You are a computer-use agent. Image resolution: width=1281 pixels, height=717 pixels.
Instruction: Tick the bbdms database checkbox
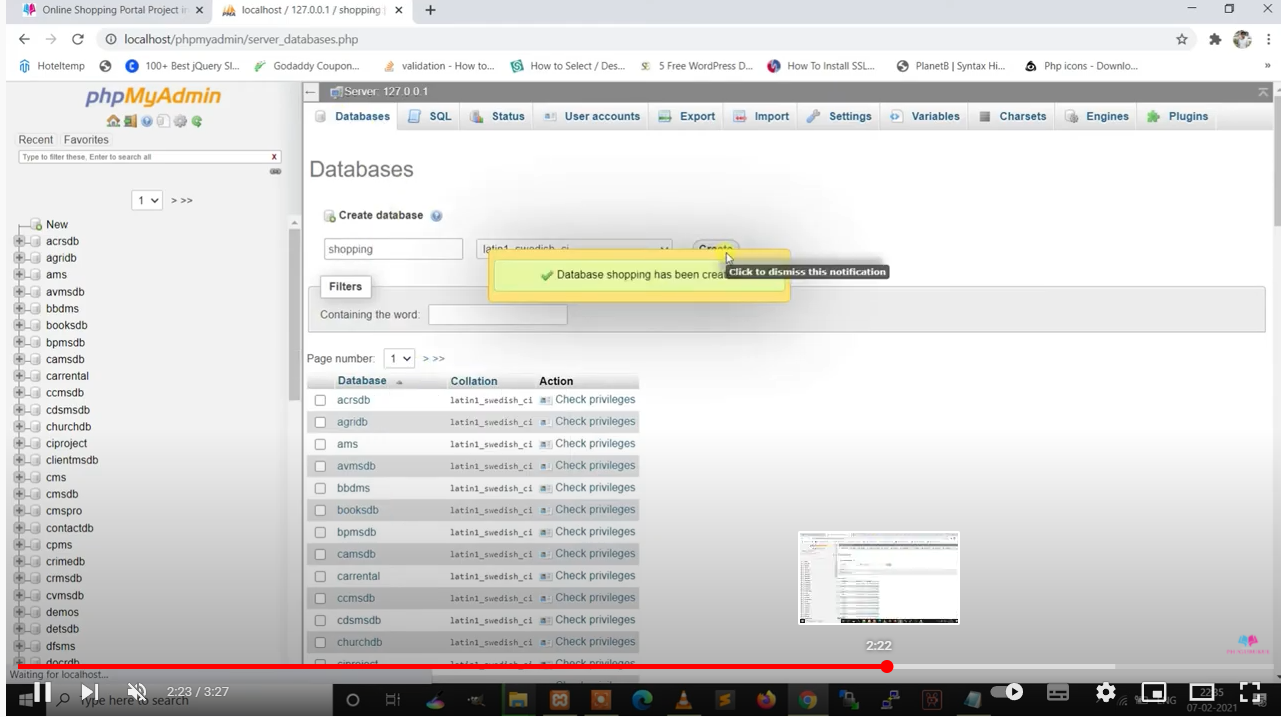[320, 488]
